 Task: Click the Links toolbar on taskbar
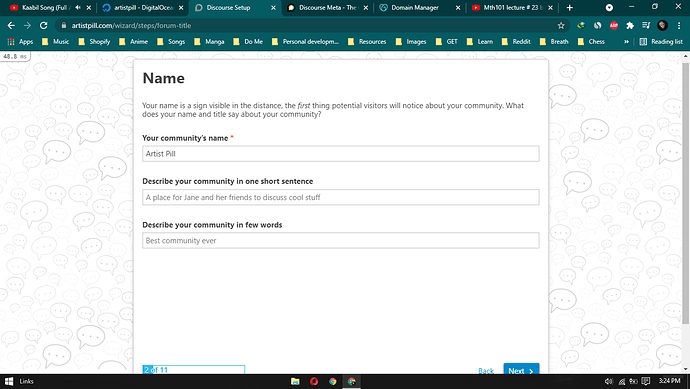pos(26,382)
